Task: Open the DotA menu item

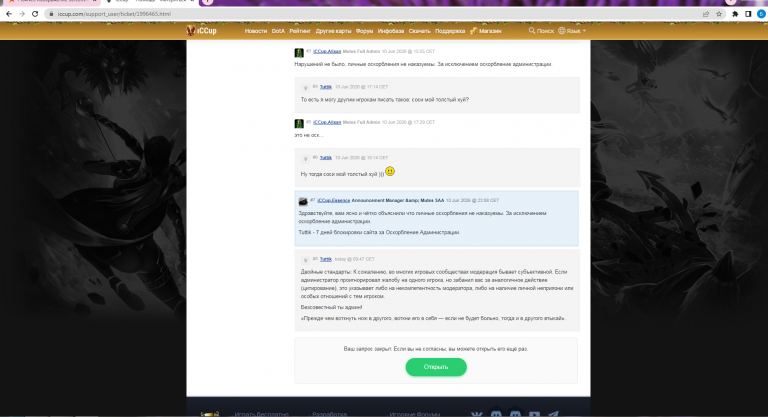Action: 278,31
